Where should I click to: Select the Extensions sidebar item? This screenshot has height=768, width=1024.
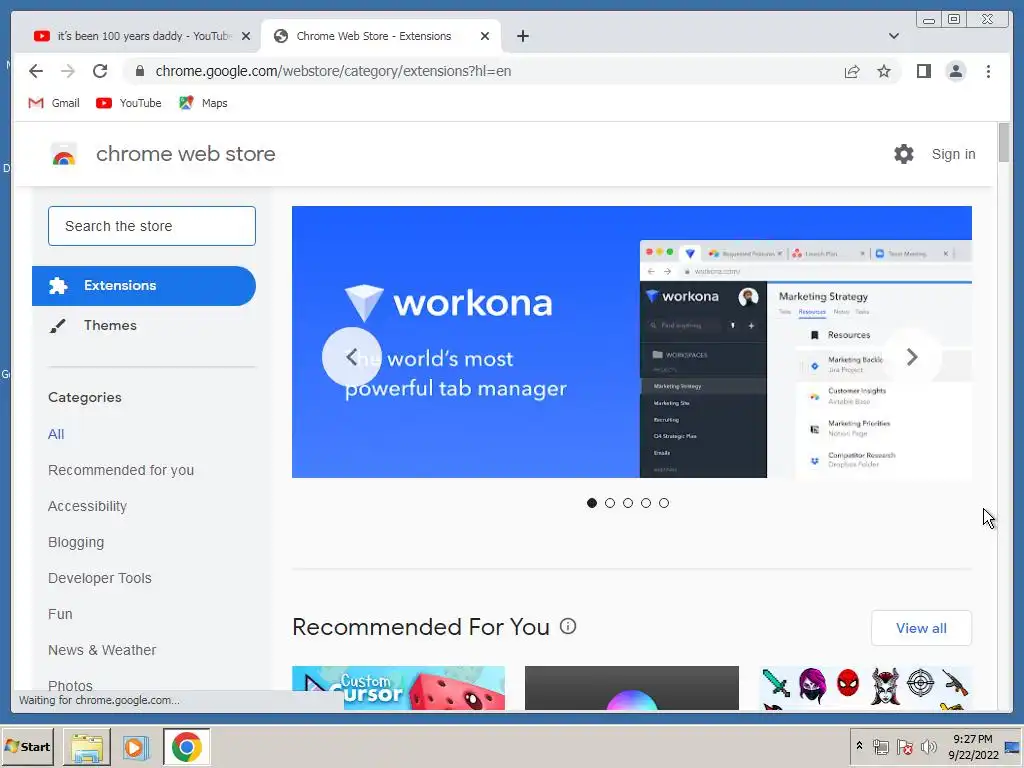[144, 286]
